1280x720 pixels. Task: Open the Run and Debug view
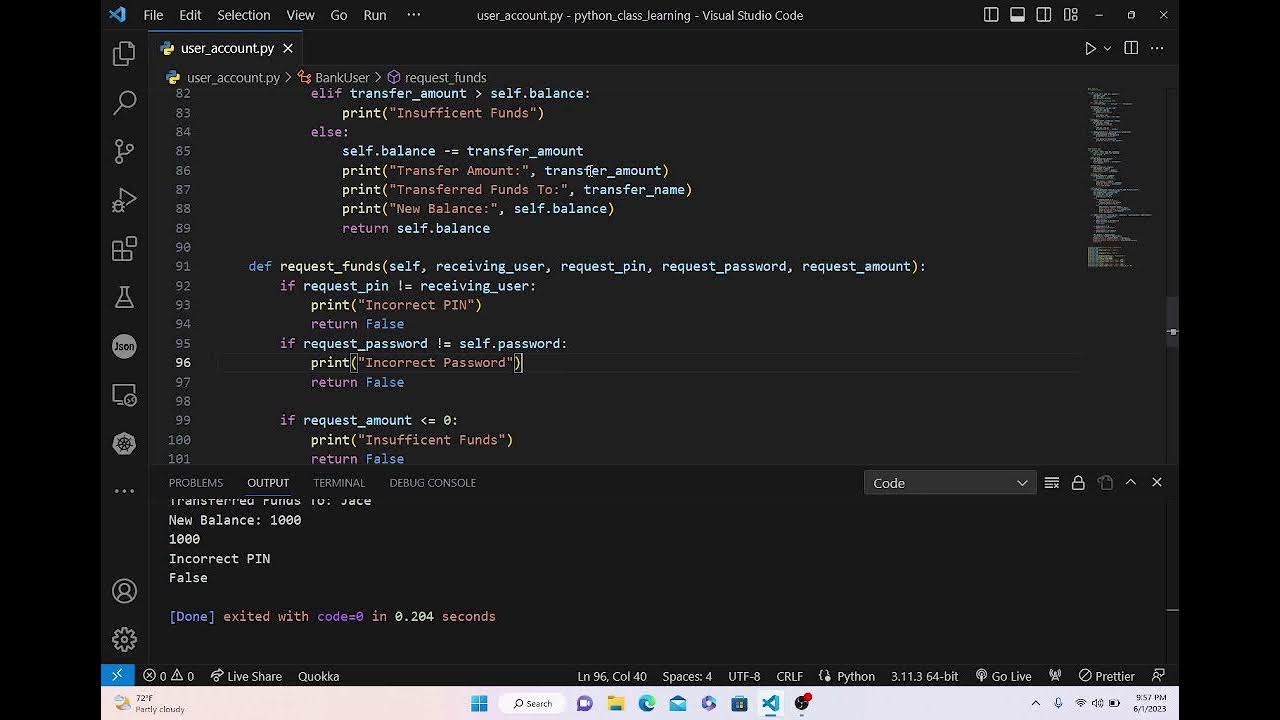pyautogui.click(x=124, y=199)
